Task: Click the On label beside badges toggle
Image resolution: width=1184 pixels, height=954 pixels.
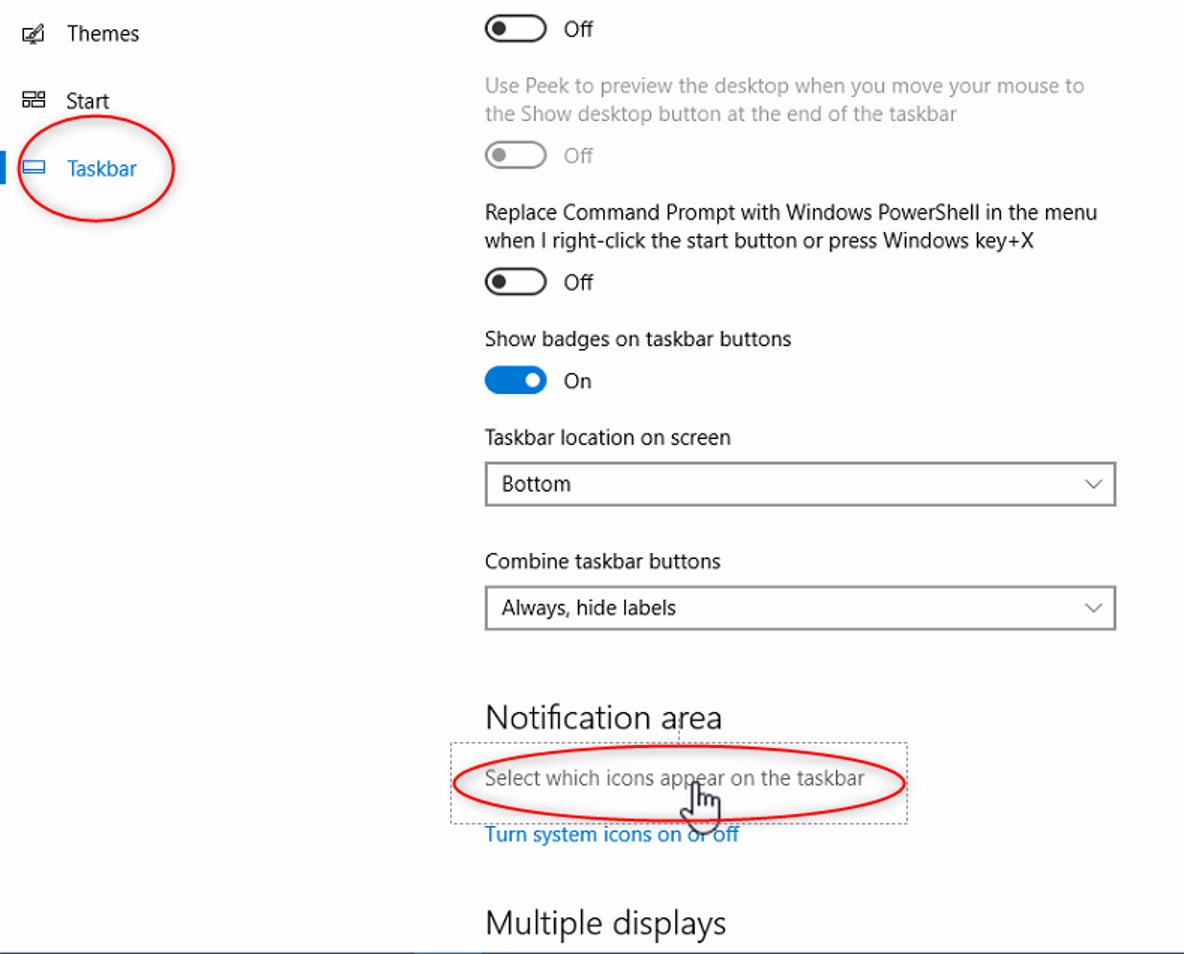Action: 578,381
